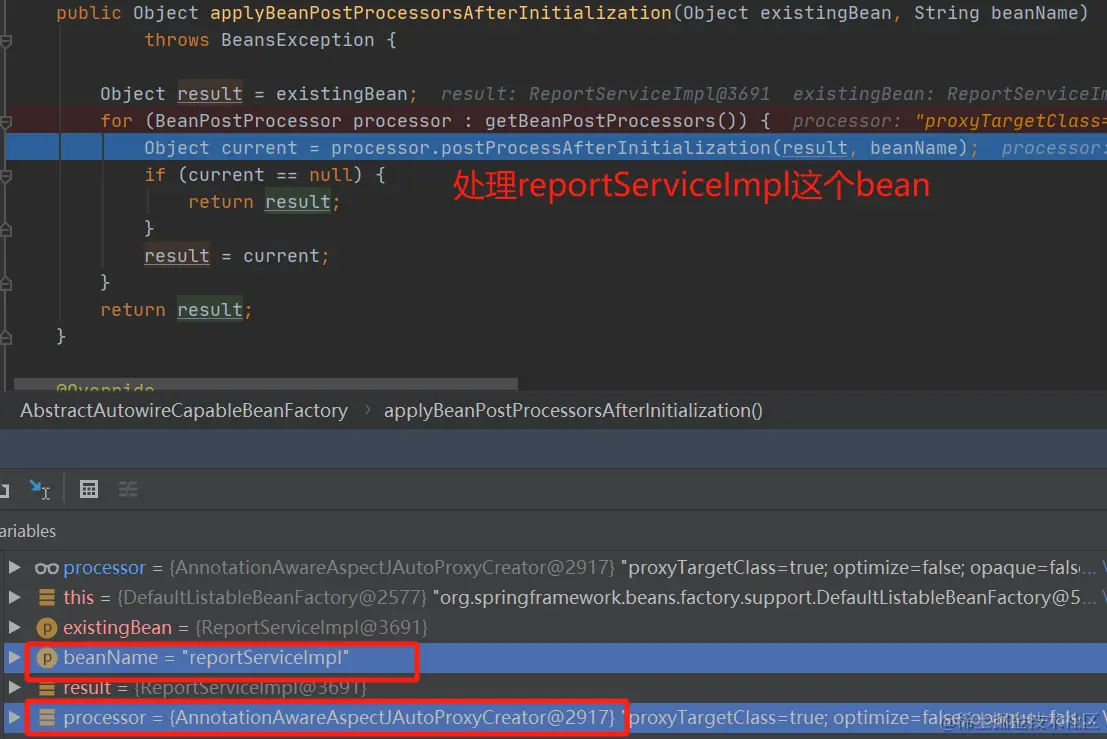
Task: Click the highlighted line 'Object current = processor...'
Action: 554,148
